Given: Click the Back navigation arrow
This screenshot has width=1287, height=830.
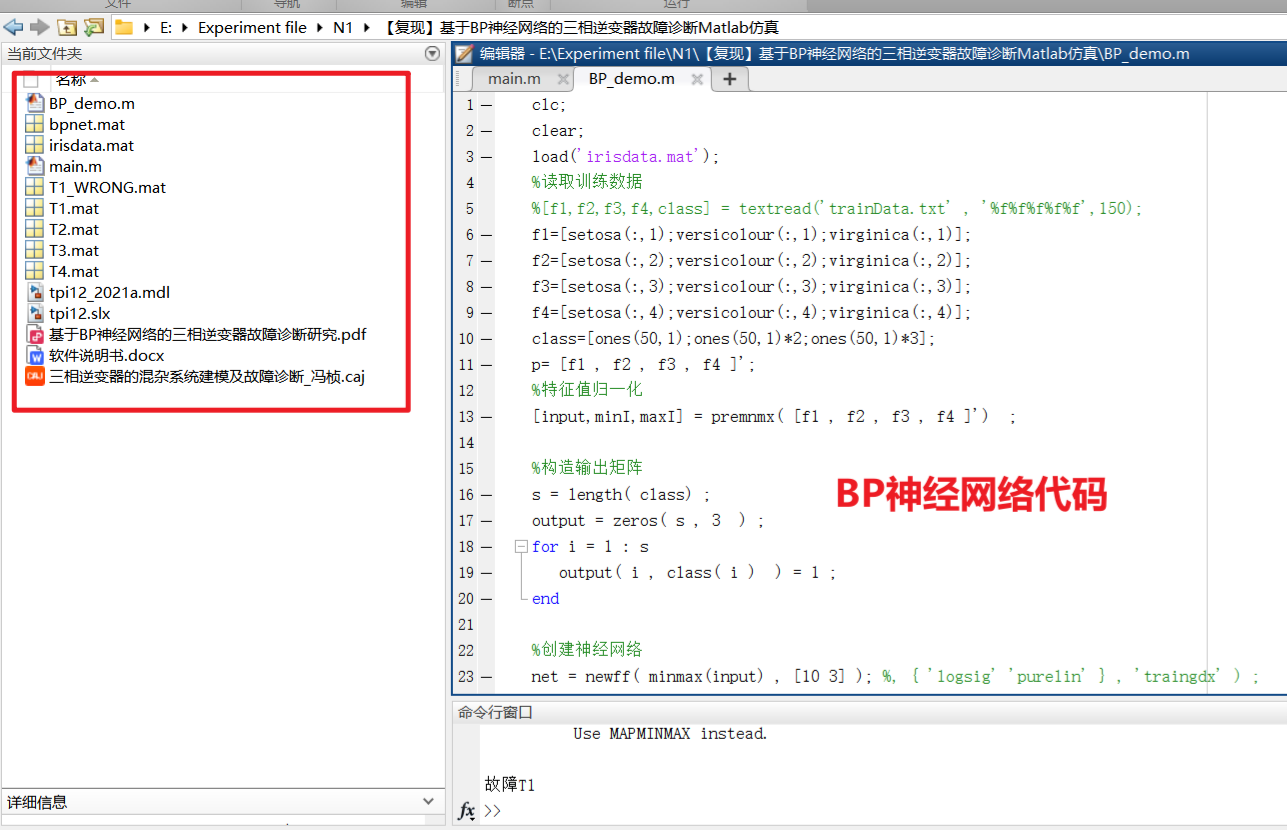Looking at the screenshot, I should point(13,27).
